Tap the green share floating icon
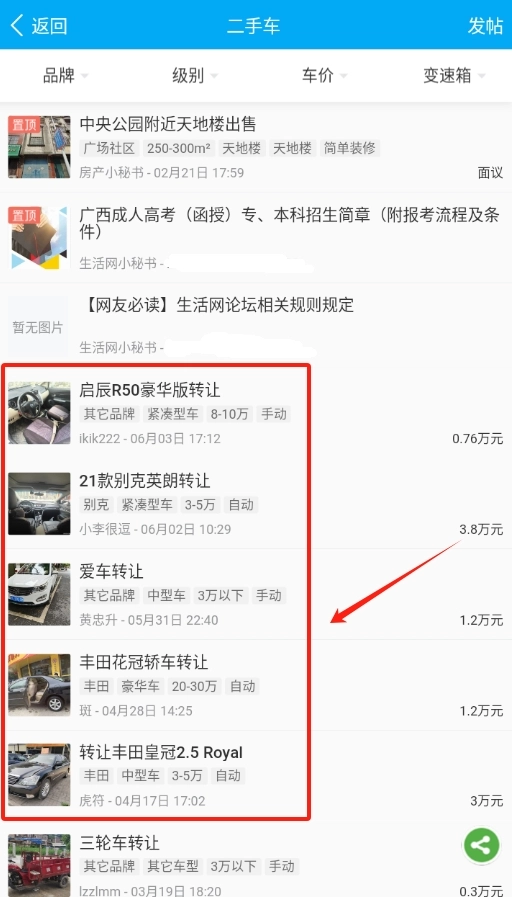This screenshot has height=897, width=512. point(481,844)
